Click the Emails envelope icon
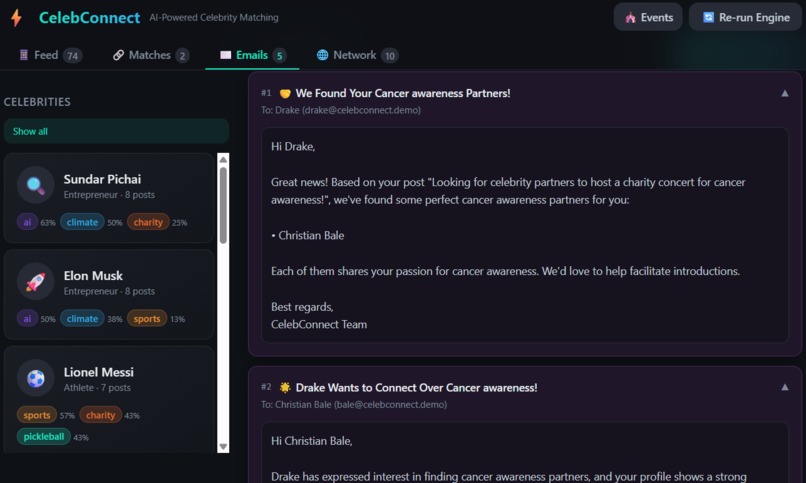Screen dimensions: 806x483 pos(225,55)
